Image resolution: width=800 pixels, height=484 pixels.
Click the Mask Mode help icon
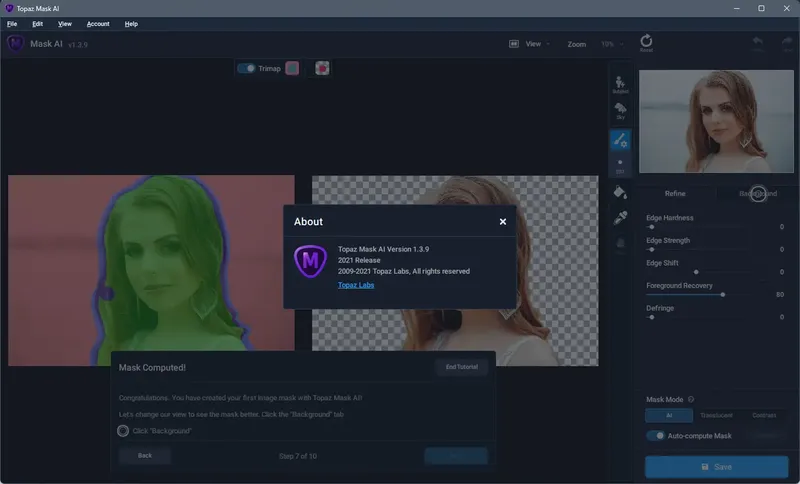pos(691,399)
